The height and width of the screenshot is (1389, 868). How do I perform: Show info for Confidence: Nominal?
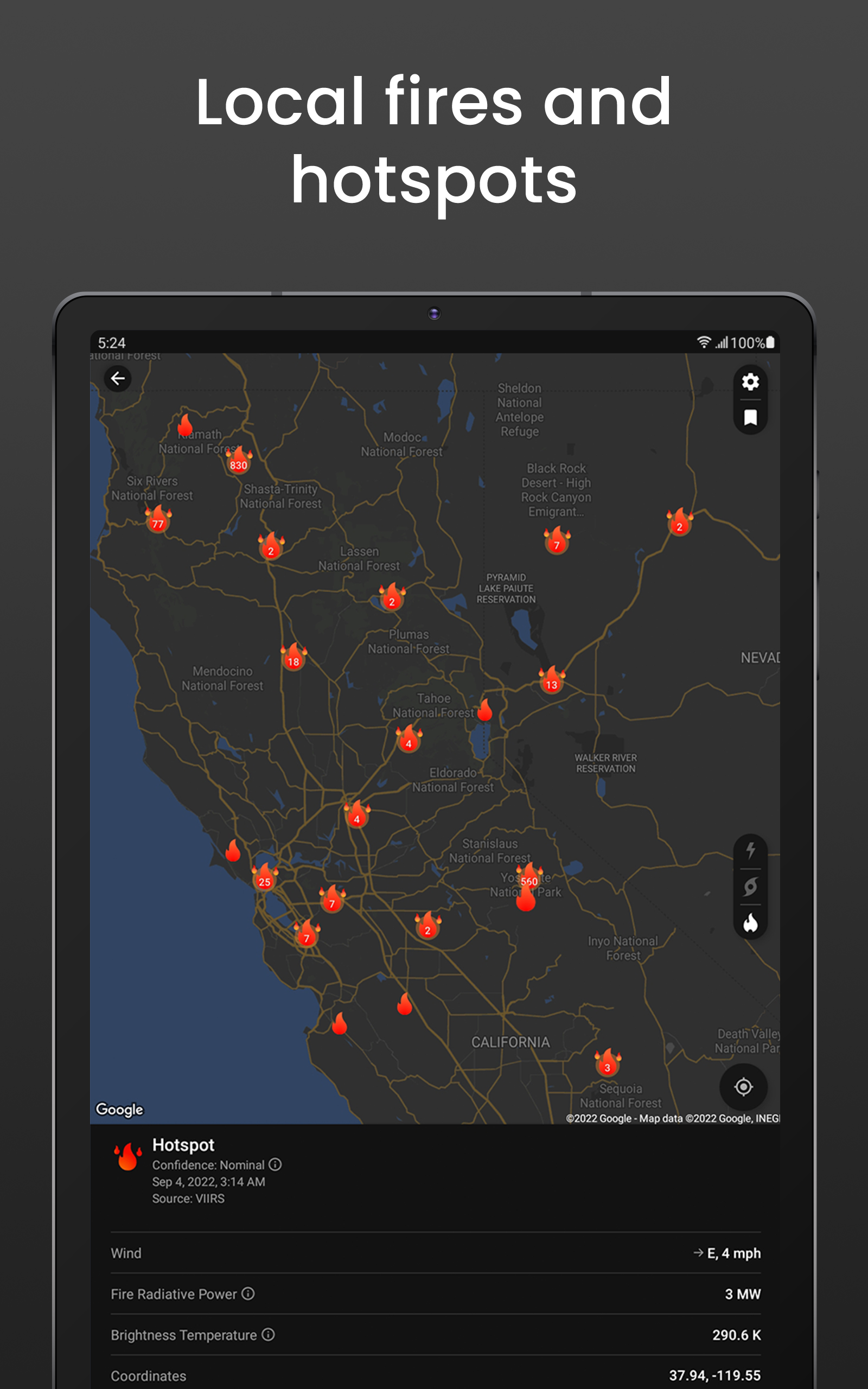pyautogui.click(x=275, y=1164)
